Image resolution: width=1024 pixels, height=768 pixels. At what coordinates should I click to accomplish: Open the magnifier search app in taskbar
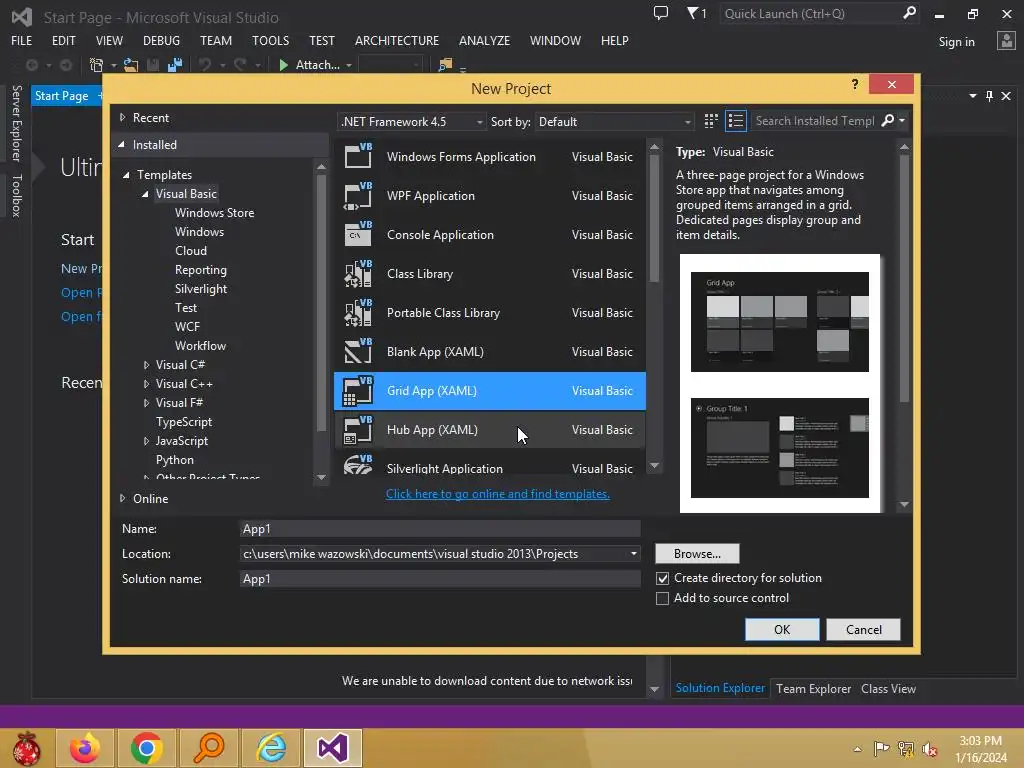click(x=209, y=748)
